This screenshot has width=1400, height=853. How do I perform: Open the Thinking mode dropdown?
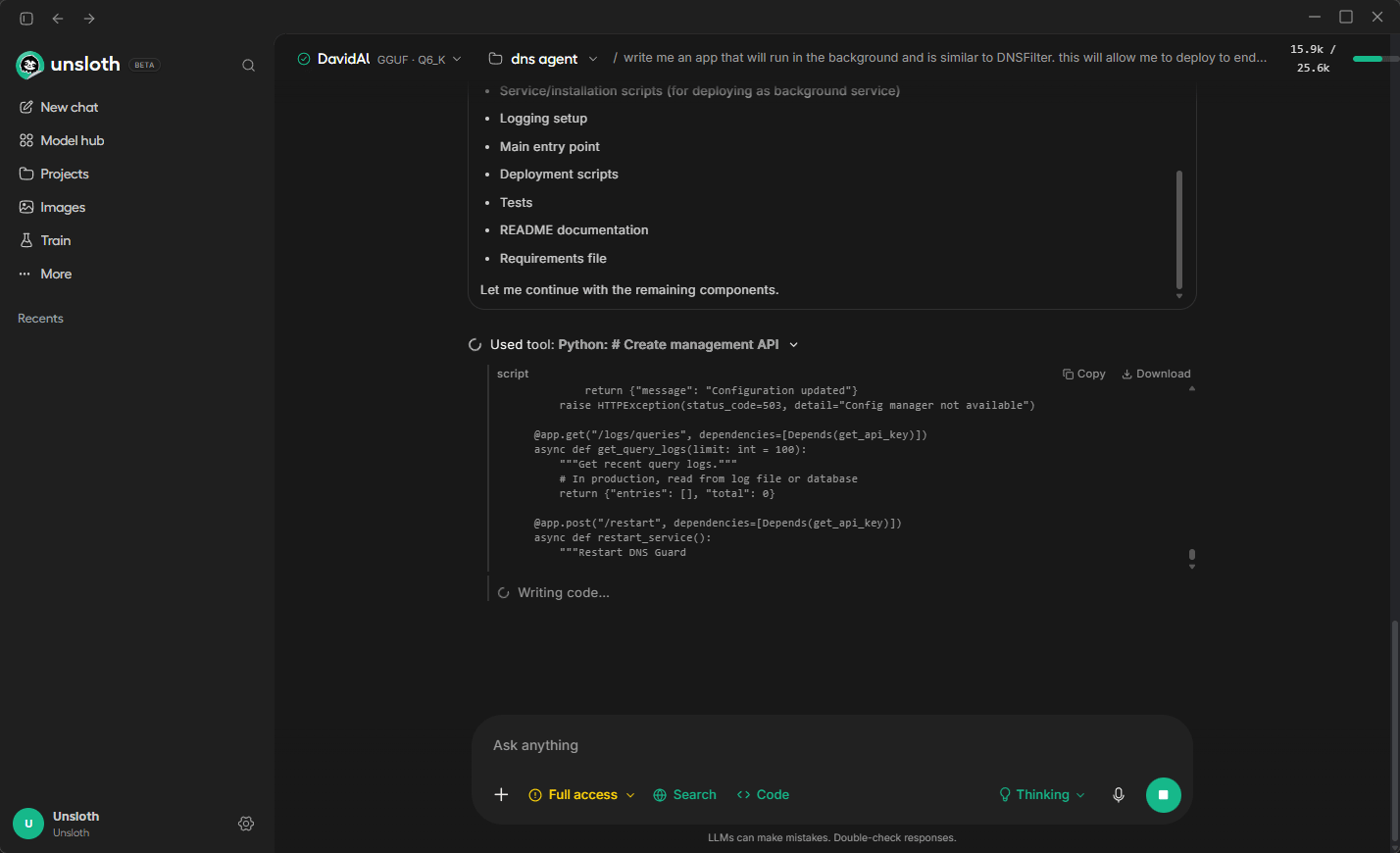pyautogui.click(x=1042, y=794)
